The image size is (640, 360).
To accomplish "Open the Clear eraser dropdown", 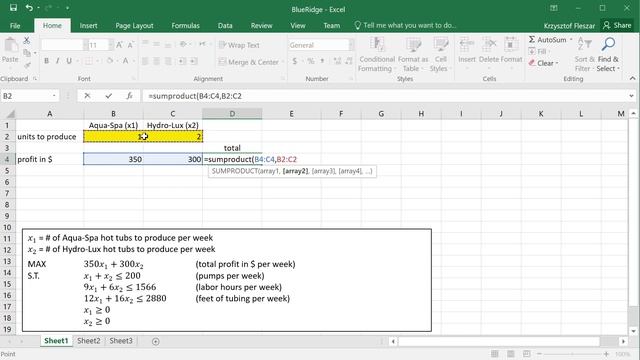I will [543, 63].
